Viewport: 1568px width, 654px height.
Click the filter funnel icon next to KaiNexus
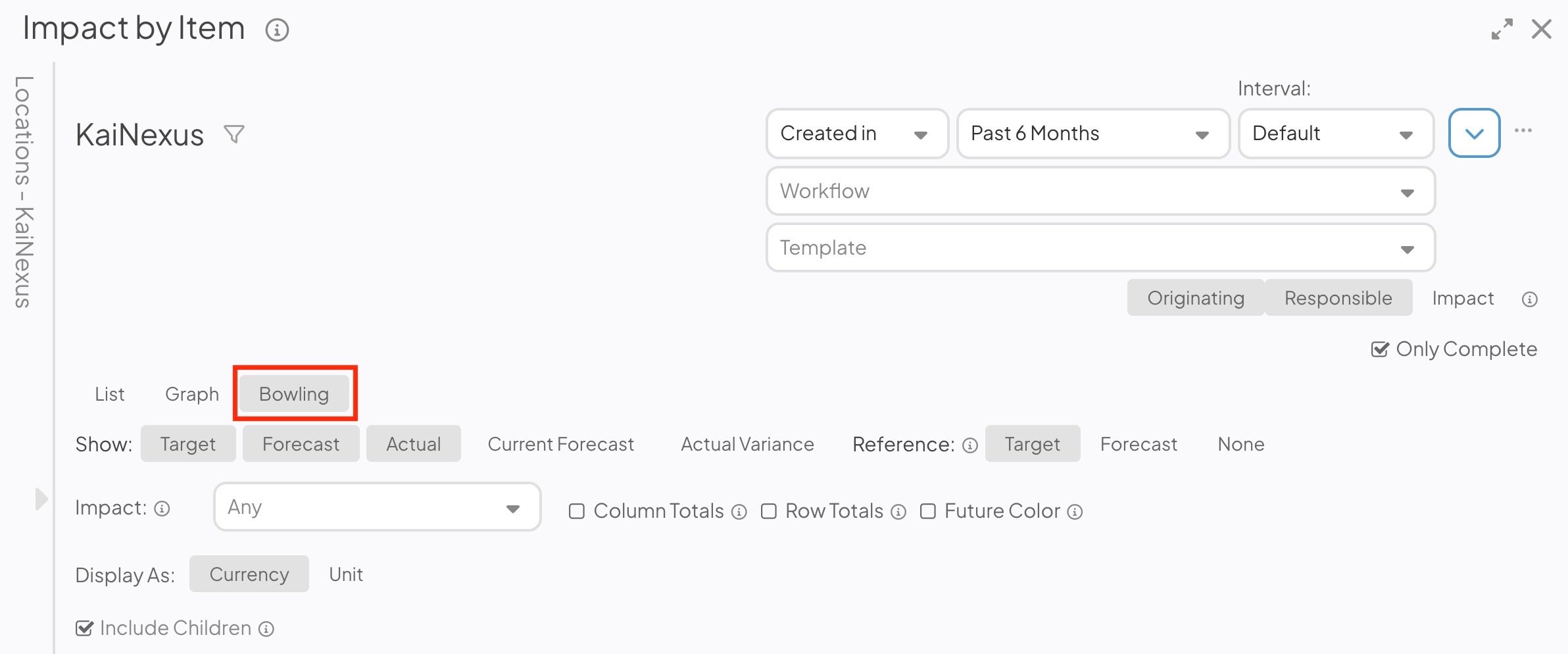(x=234, y=134)
